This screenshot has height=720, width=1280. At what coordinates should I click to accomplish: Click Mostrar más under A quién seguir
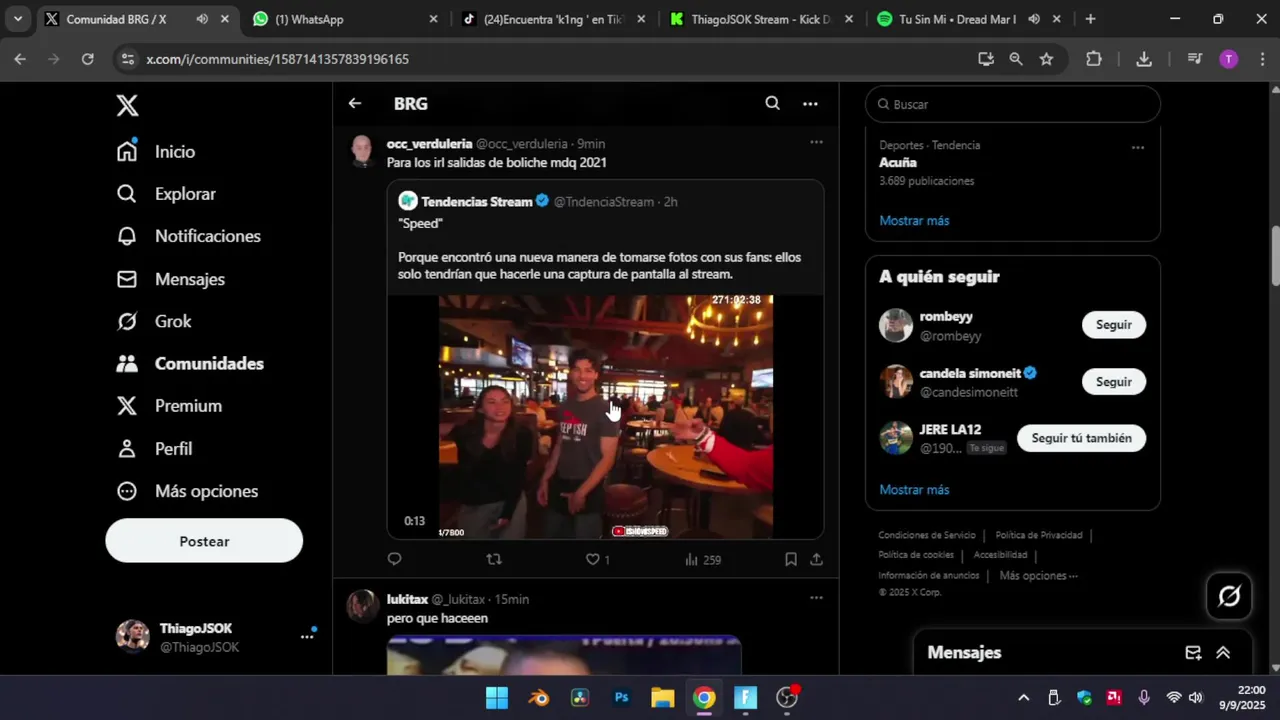[x=914, y=490]
